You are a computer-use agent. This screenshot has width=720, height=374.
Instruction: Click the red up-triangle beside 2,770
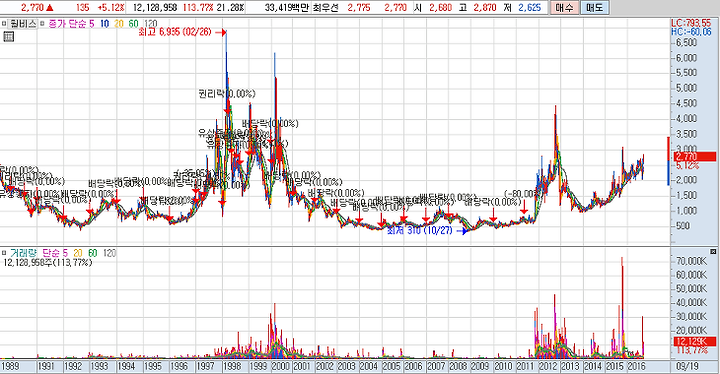point(50,7)
